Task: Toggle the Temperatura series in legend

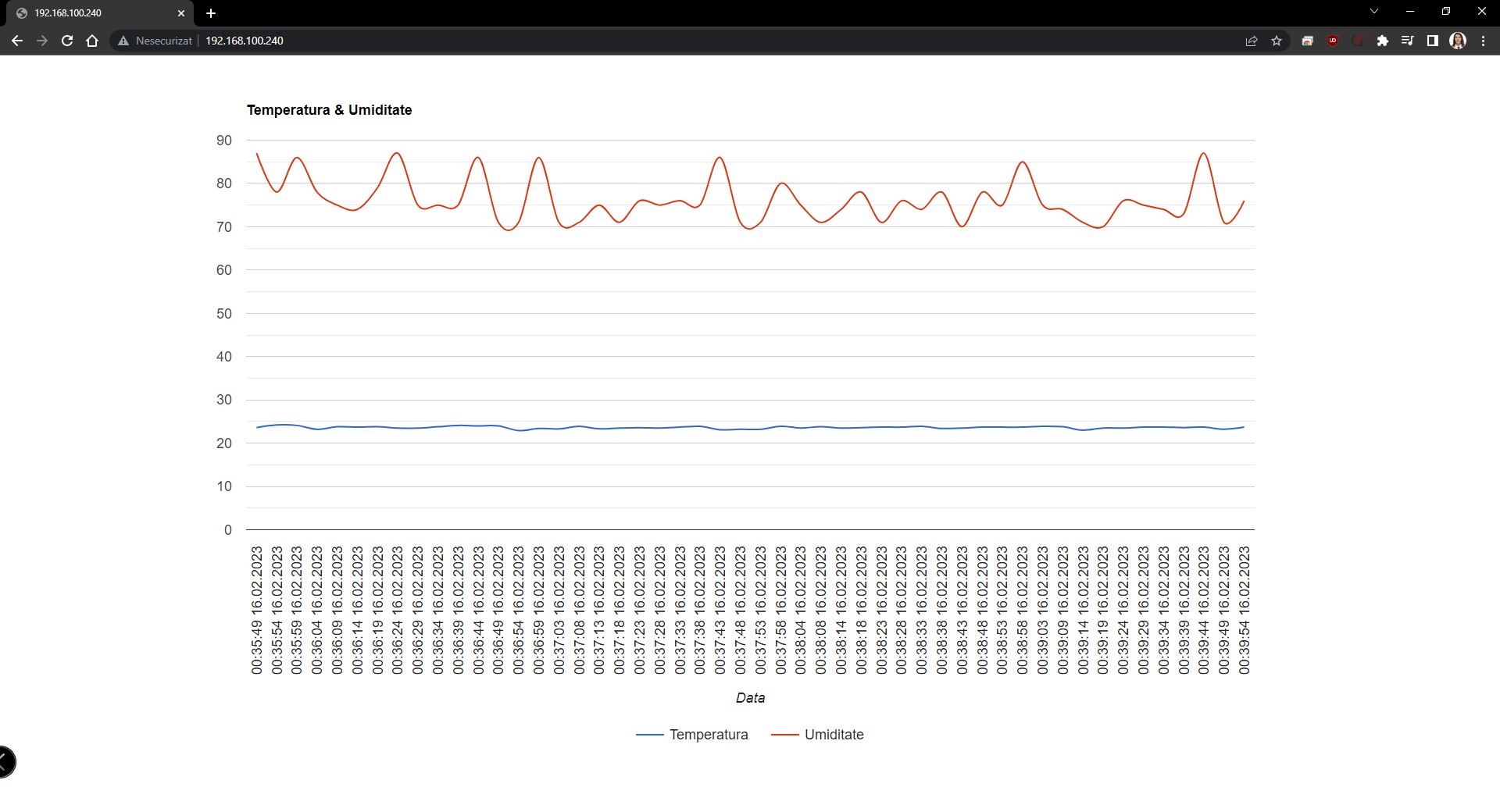Action: point(708,735)
